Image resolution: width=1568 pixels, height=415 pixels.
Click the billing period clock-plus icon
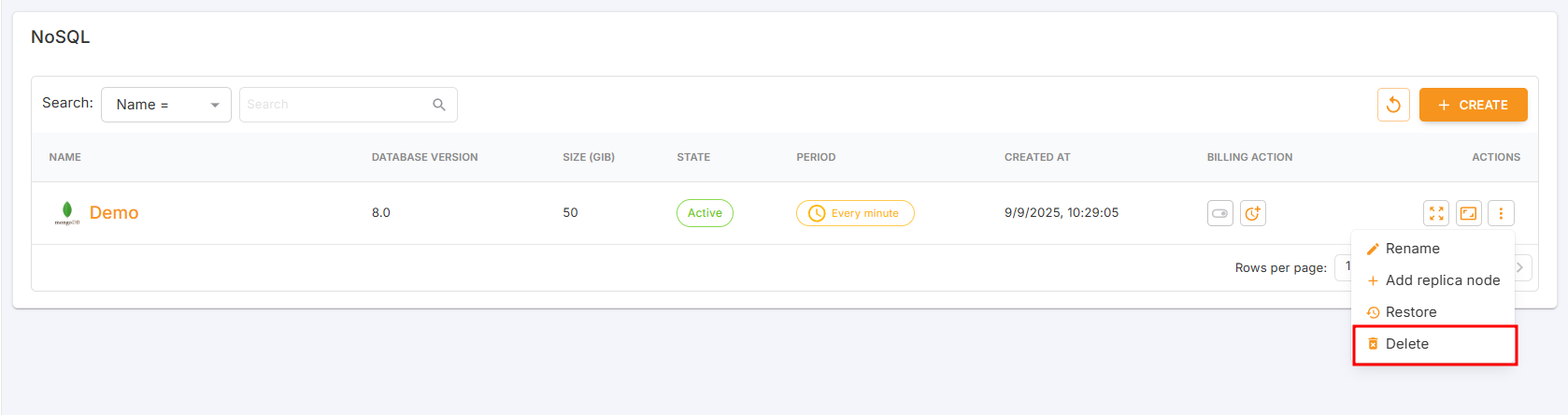[1252, 213]
